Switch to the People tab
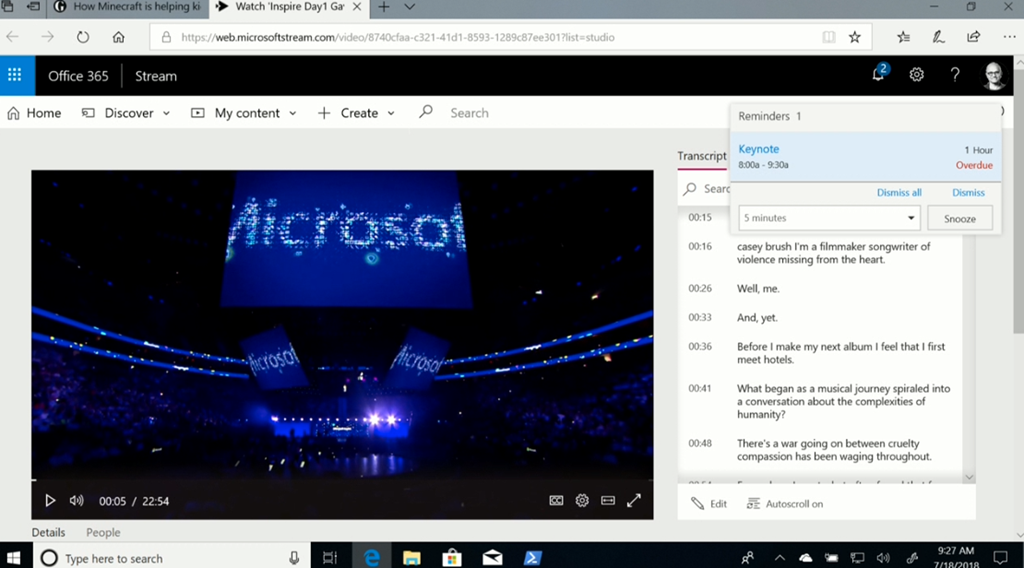The image size is (1024, 568). coord(103,533)
